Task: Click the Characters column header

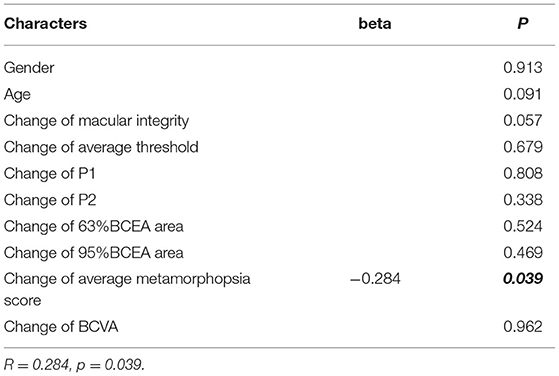Action: point(45,24)
